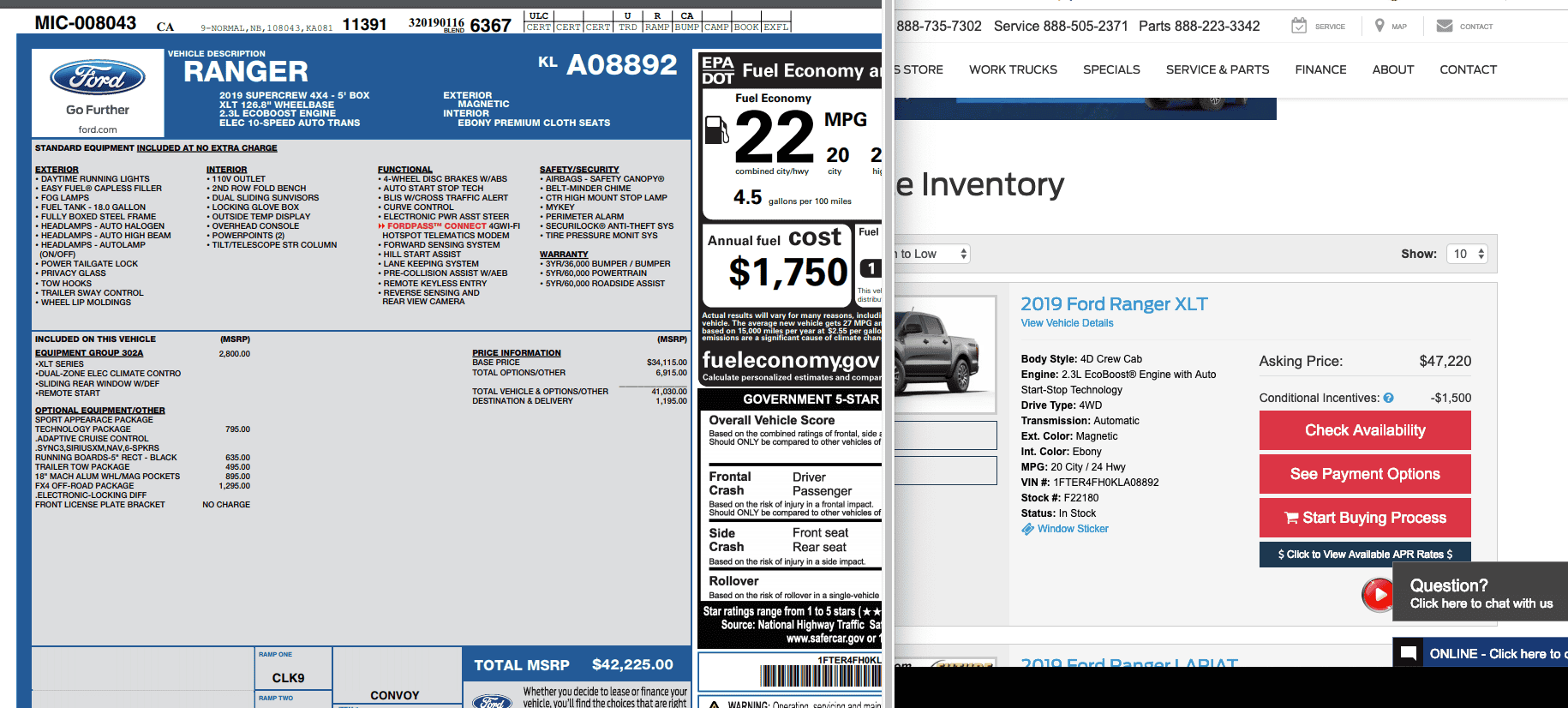The height and width of the screenshot is (708, 1568).
Task: Click the Parts 888-223-3342 phone number
Action: coord(1199,27)
